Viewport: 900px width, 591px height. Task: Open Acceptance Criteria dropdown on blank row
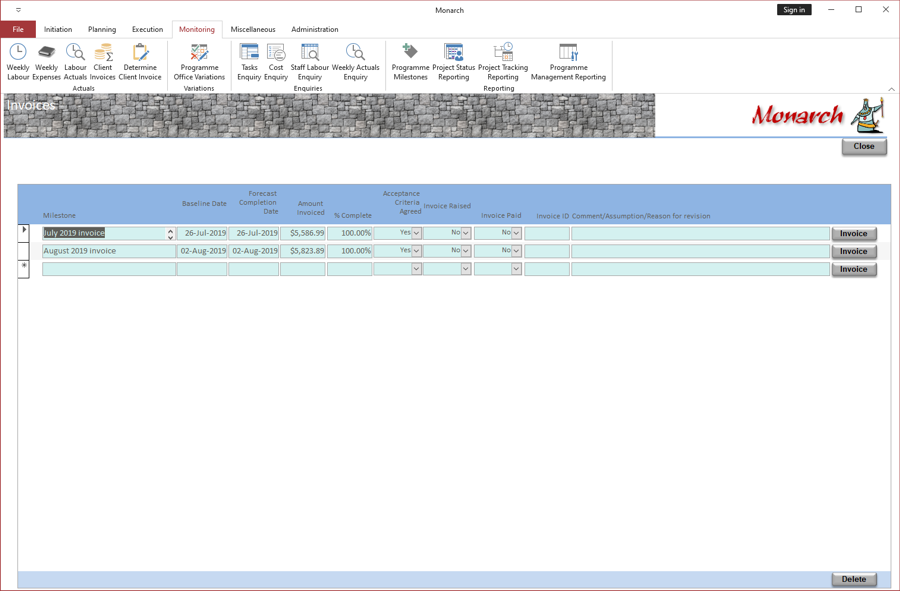(x=417, y=269)
